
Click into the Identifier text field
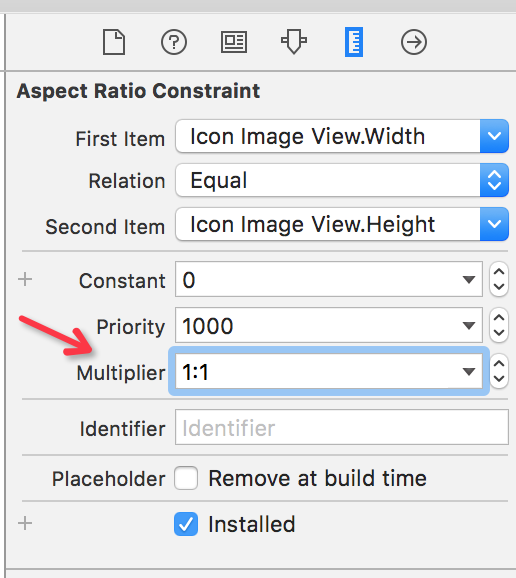pyautogui.click(x=342, y=427)
